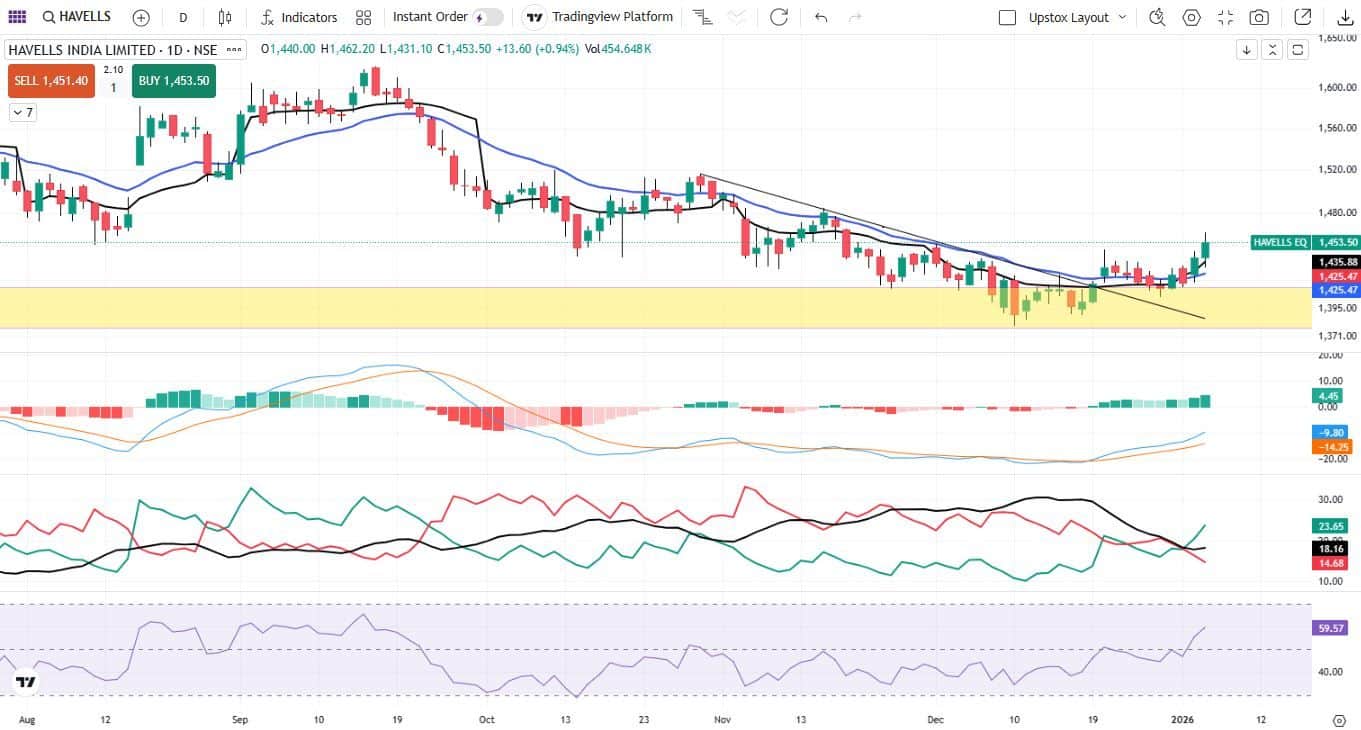Click the Sep label on time axis
Image resolution: width=1361 pixels, height=730 pixels.
click(x=239, y=719)
